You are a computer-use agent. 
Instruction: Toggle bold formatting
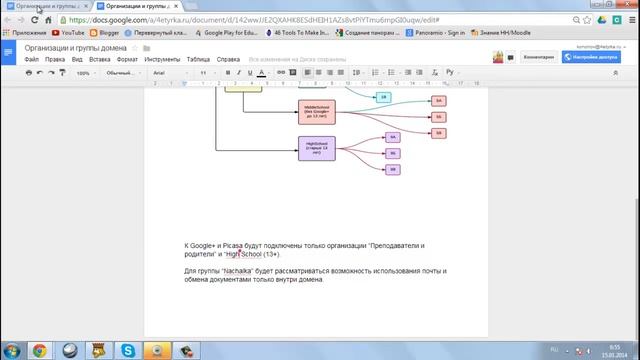pyautogui.click(x=228, y=73)
